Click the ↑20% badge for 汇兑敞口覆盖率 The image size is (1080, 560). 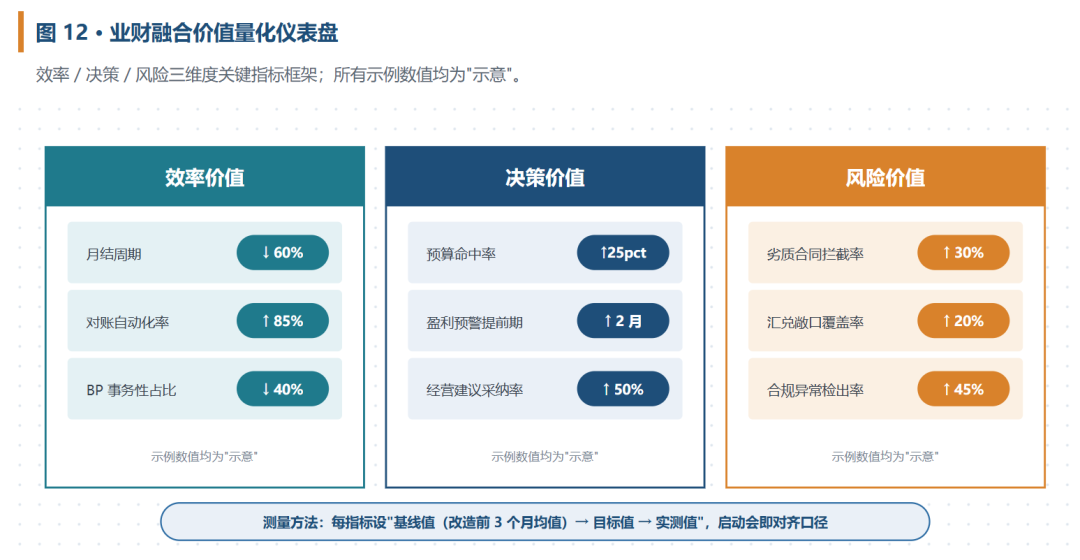pyautogui.click(x=963, y=321)
